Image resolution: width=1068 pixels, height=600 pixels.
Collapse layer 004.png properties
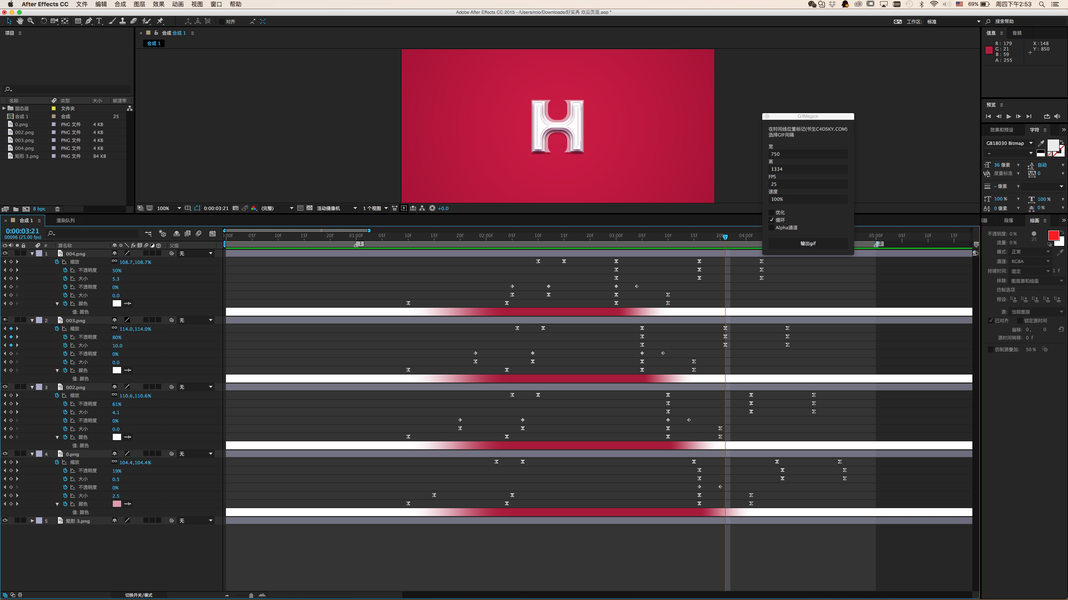point(32,253)
